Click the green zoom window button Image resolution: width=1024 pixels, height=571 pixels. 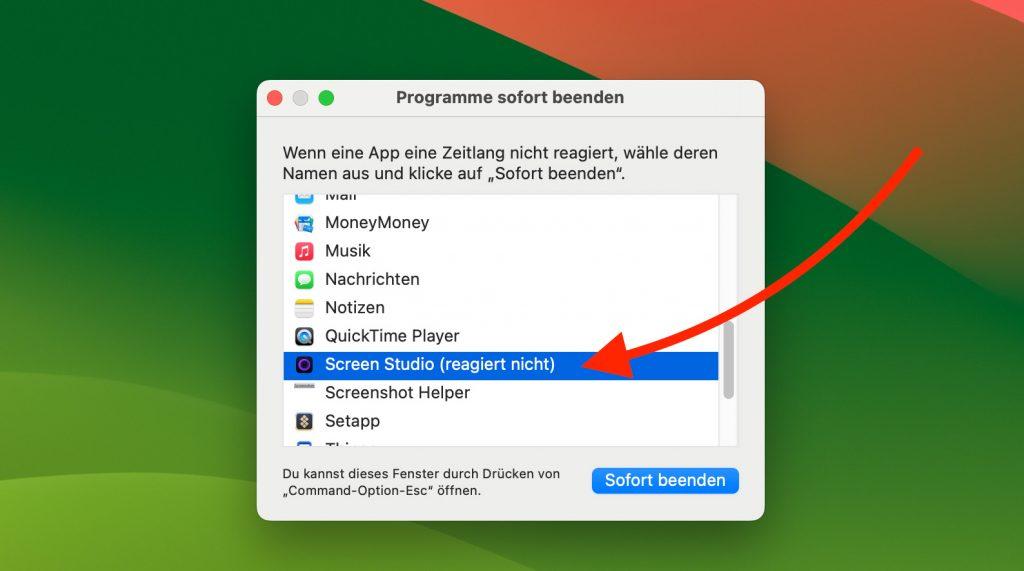(326, 98)
